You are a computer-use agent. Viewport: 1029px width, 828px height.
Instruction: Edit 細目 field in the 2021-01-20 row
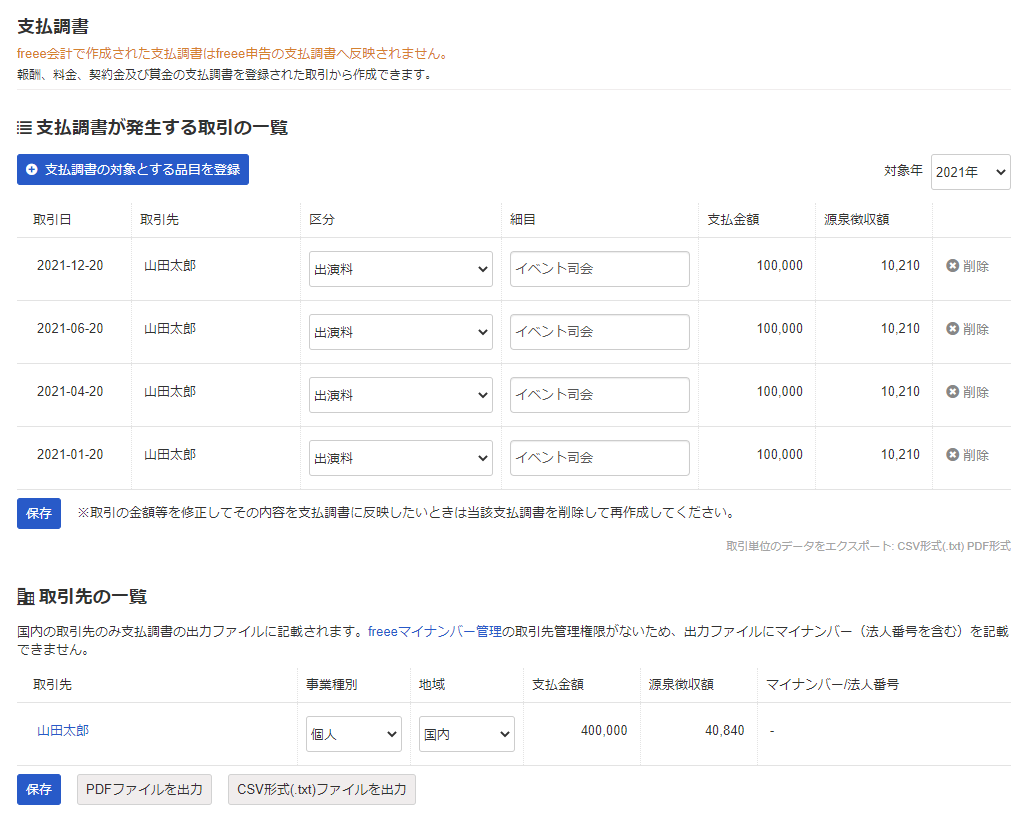pyautogui.click(x=599, y=458)
